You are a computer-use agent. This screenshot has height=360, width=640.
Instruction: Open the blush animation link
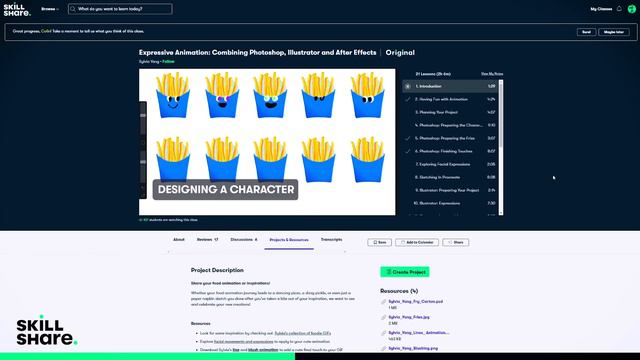(x=263, y=350)
